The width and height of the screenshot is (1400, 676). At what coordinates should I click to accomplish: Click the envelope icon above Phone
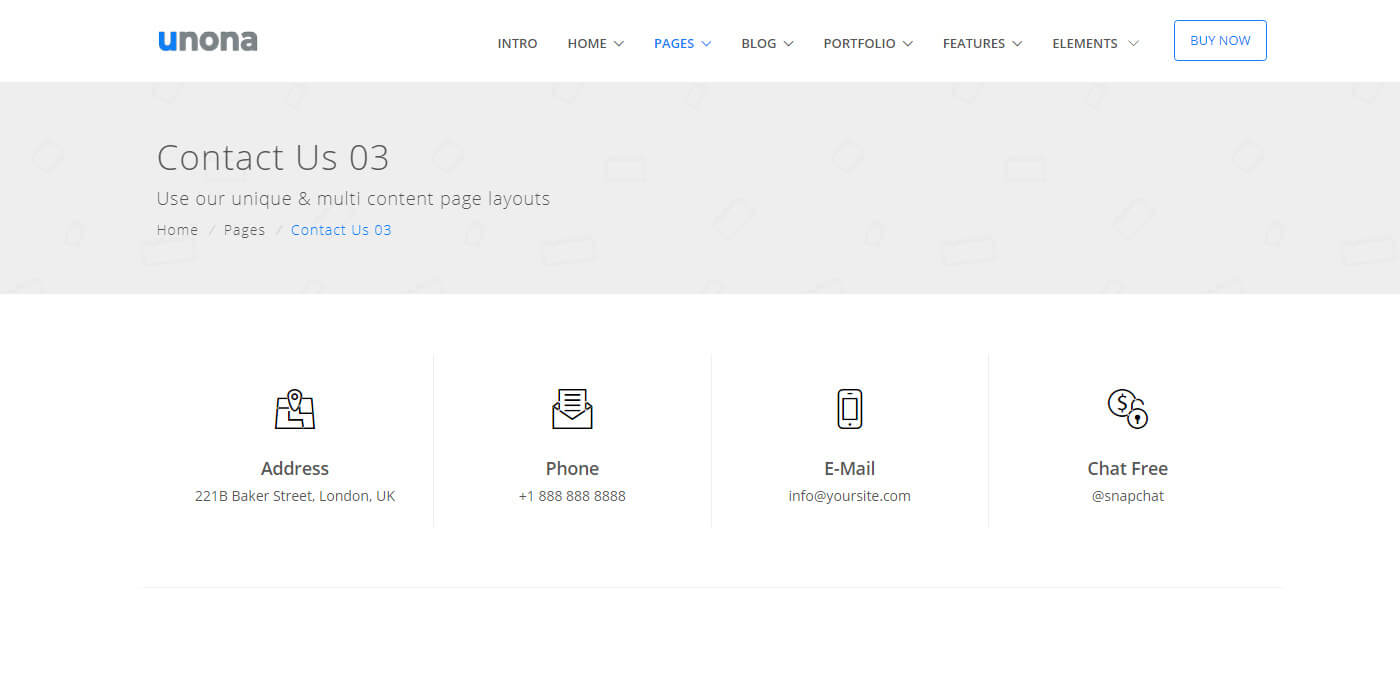572,408
